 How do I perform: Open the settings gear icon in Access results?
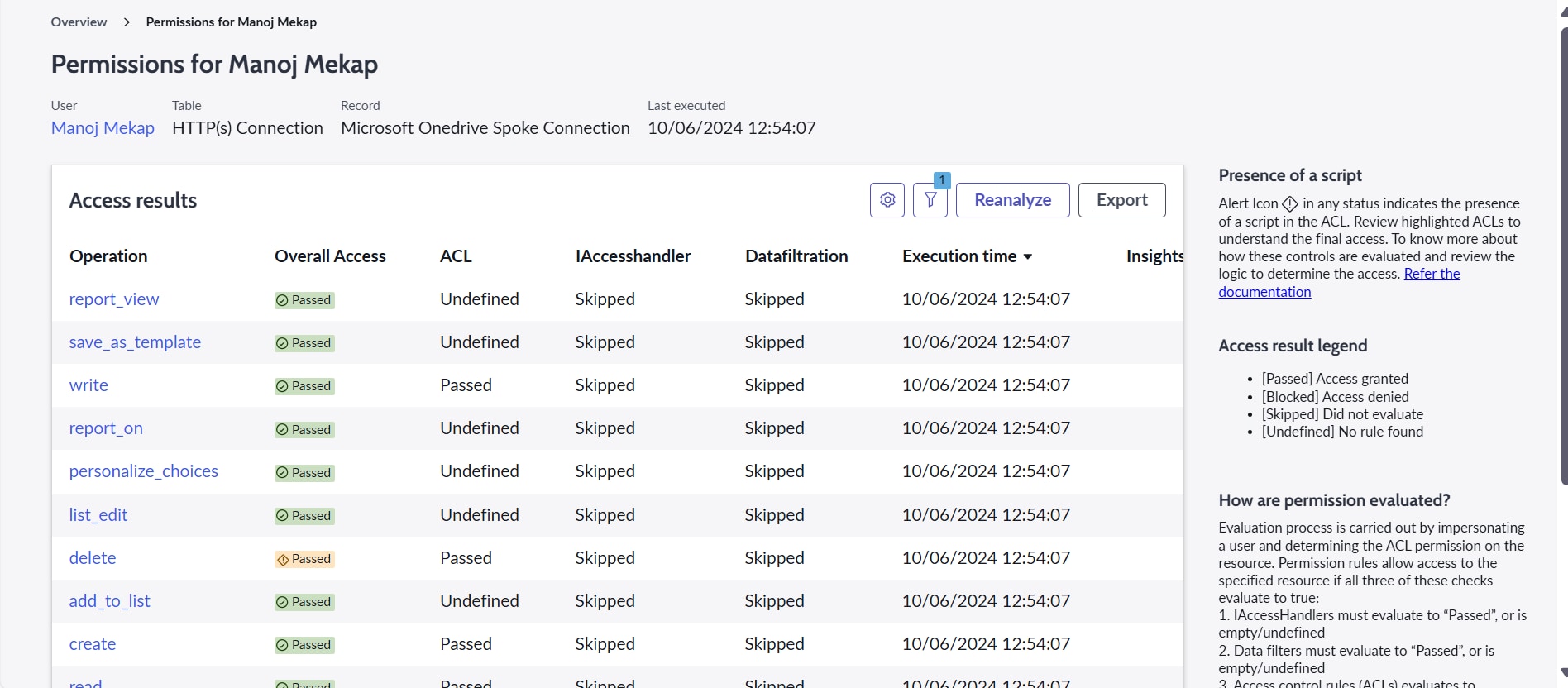pyautogui.click(x=887, y=200)
